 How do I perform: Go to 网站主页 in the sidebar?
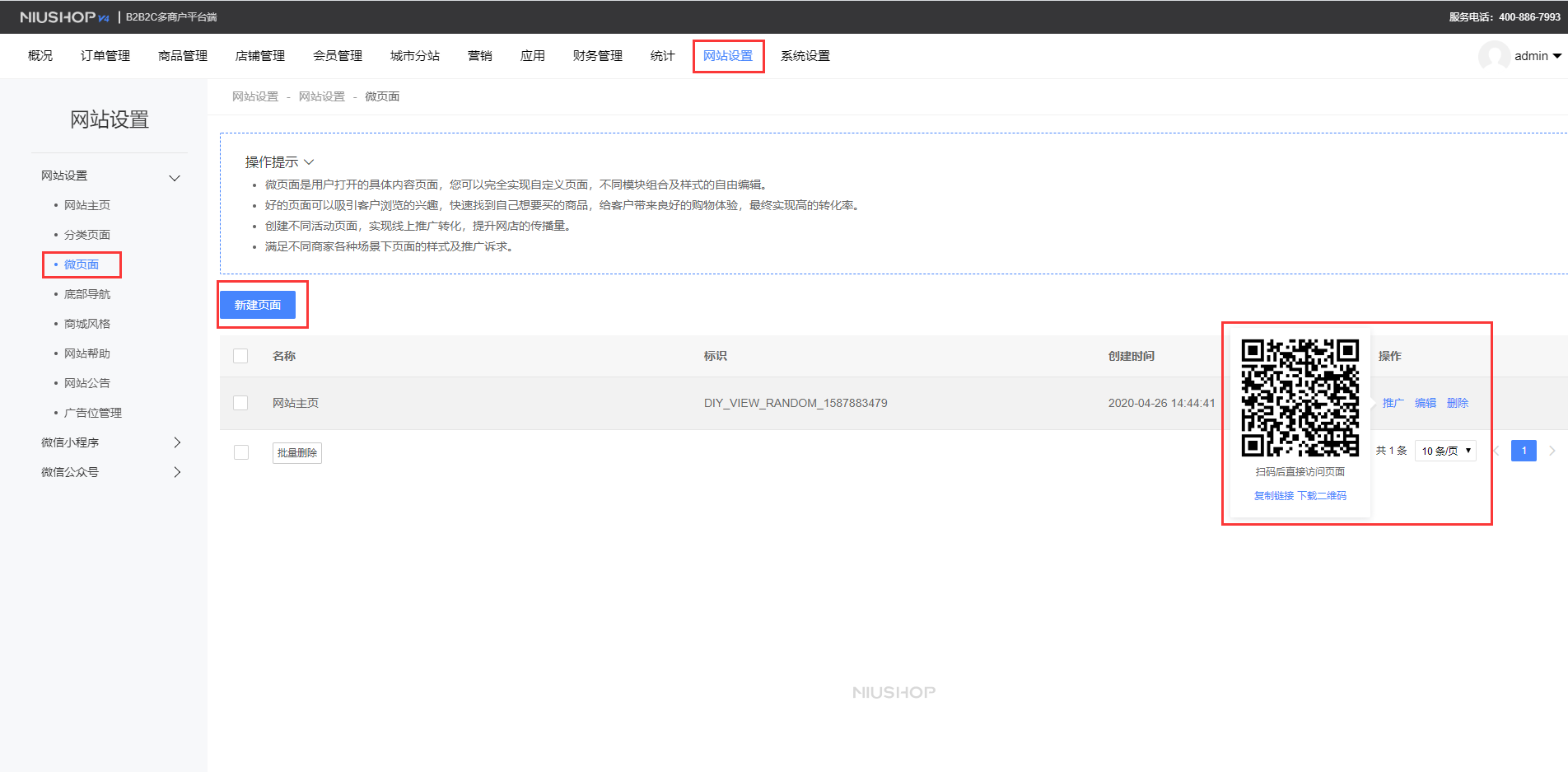point(87,205)
